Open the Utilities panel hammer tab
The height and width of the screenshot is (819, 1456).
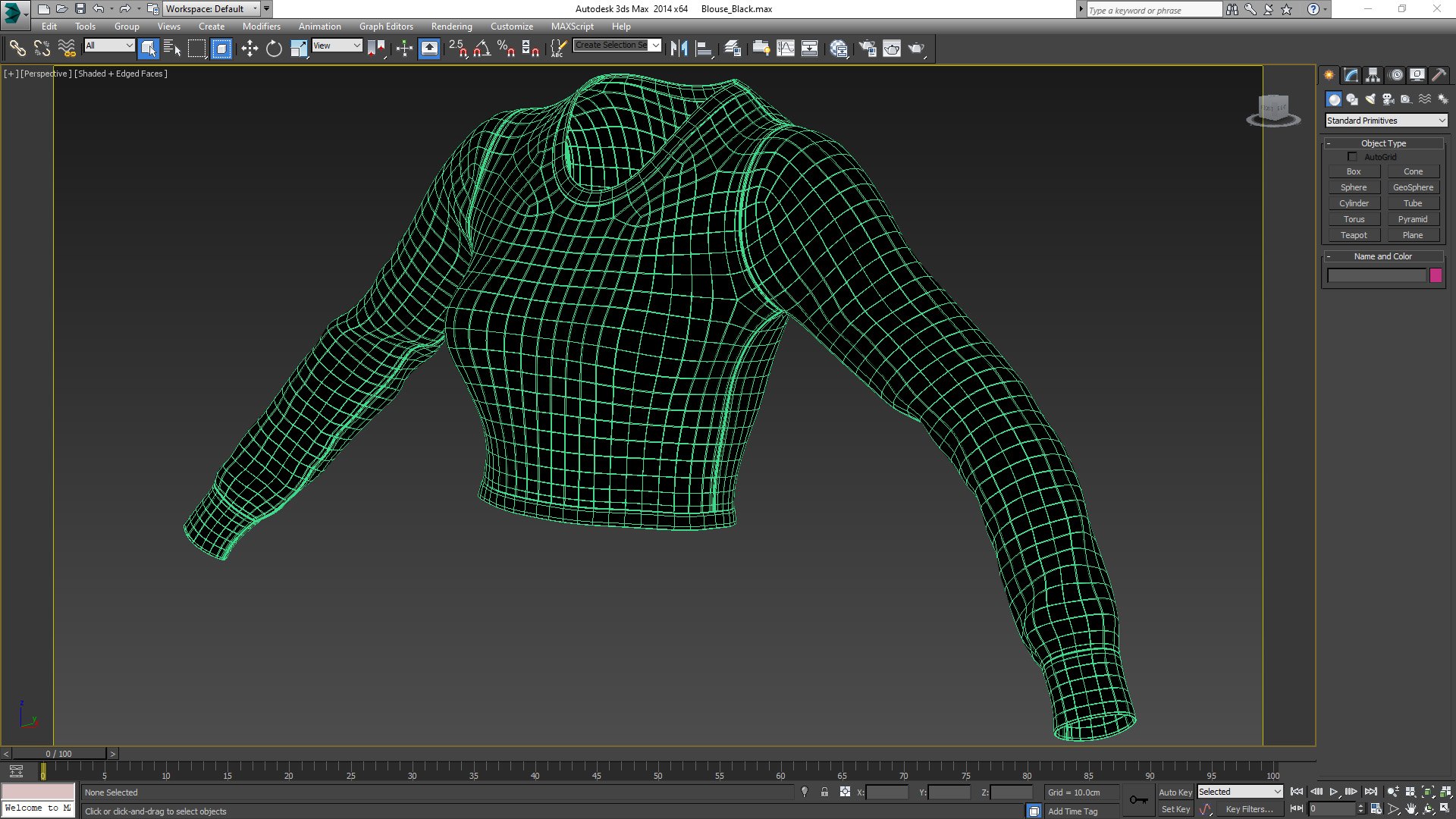(x=1439, y=75)
